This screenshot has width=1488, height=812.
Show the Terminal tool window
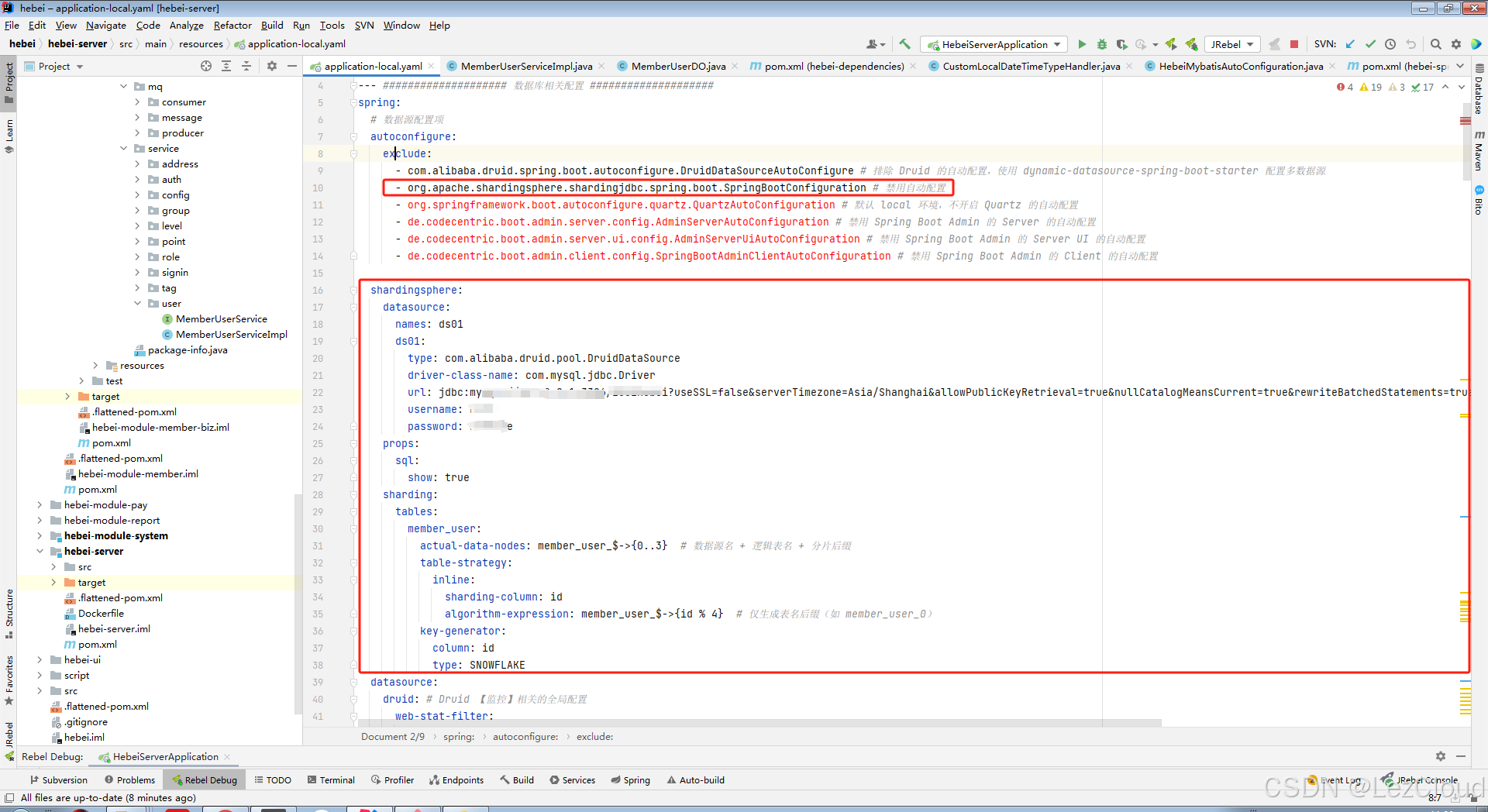pyautogui.click(x=336, y=779)
